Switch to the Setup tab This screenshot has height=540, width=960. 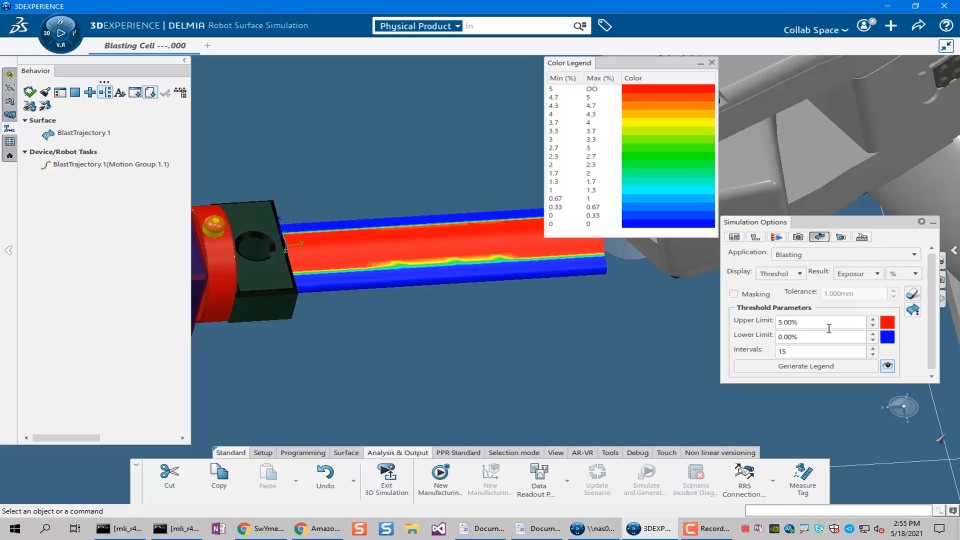pyautogui.click(x=263, y=452)
